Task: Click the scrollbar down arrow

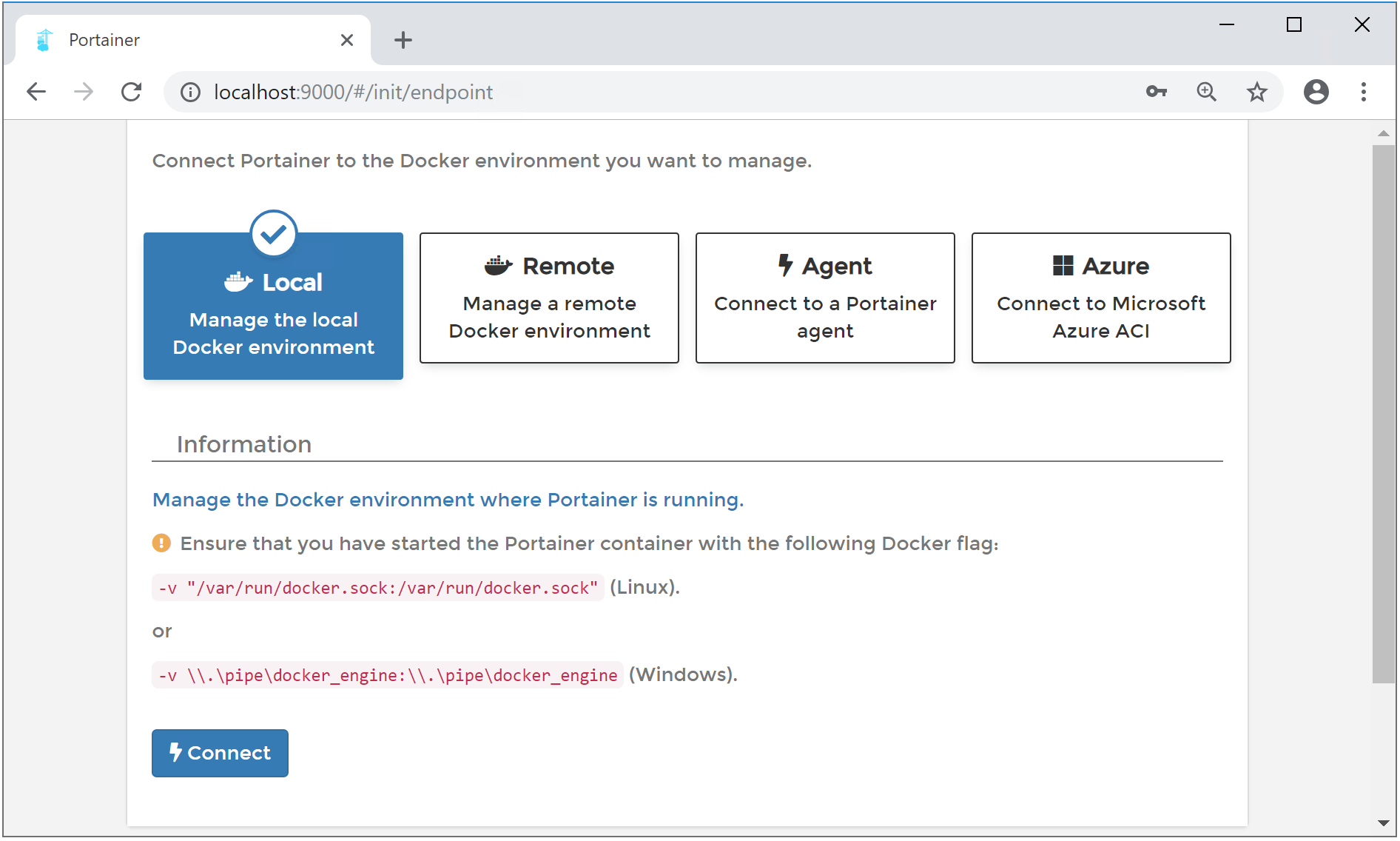Action: (1383, 824)
